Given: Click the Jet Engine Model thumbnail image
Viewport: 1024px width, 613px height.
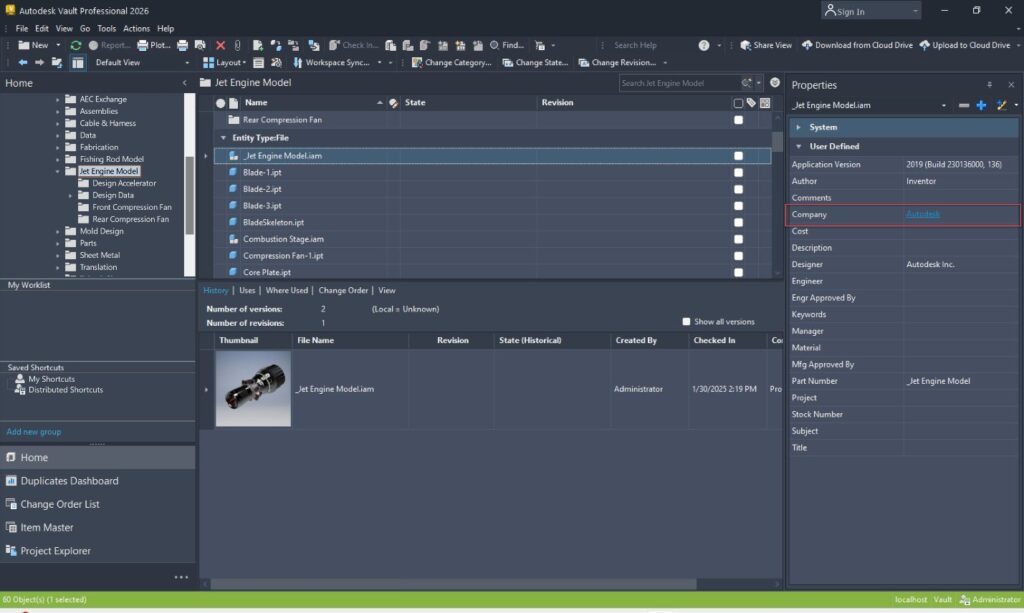Looking at the screenshot, I should tap(253, 389).
